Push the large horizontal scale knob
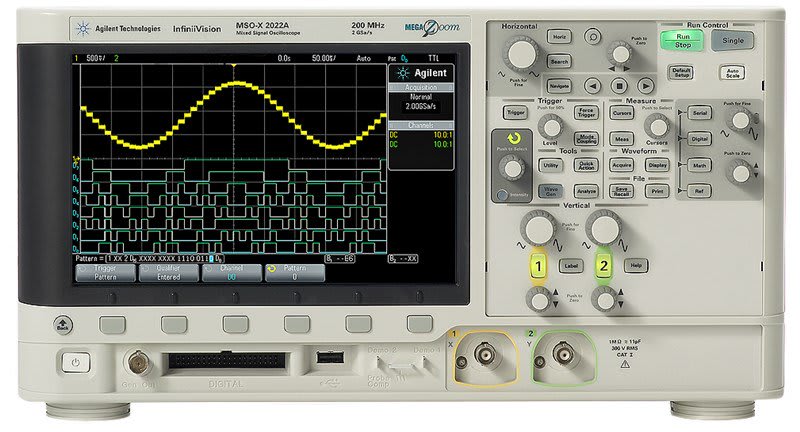Image resolution: width=800 pixels, height=432 pixels. [x=521, y=54]
